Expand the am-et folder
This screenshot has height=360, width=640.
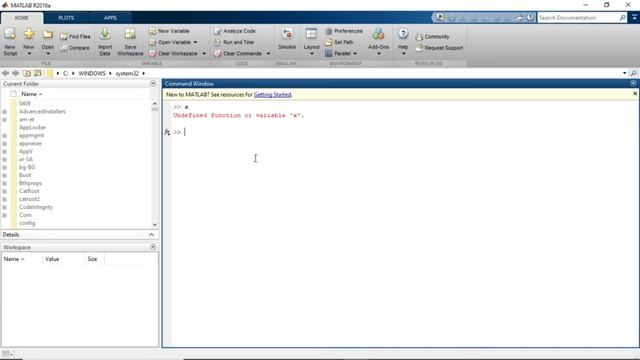(x=4, y=120)
